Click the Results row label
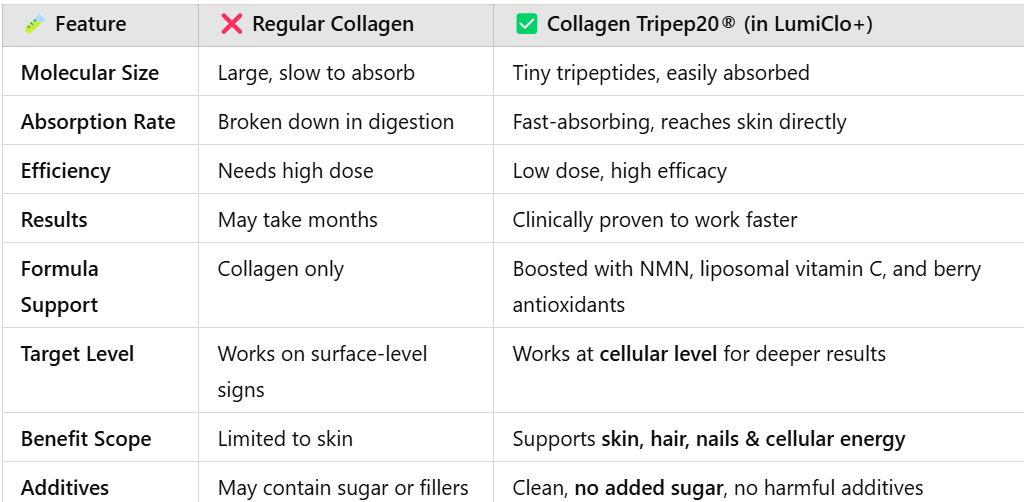The height and width of the screenshot is (502, 1024). (x=54, y=220)
